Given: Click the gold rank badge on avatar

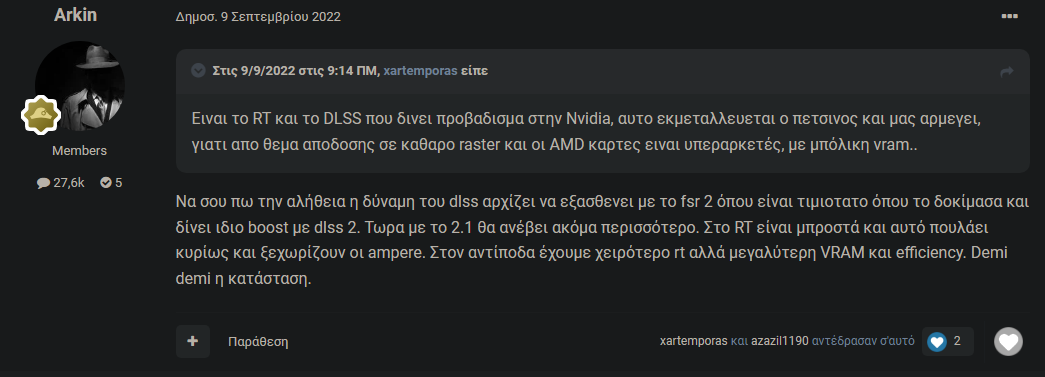Looking at the screenshot, I should pyautogui.click(x=41, y=115).
